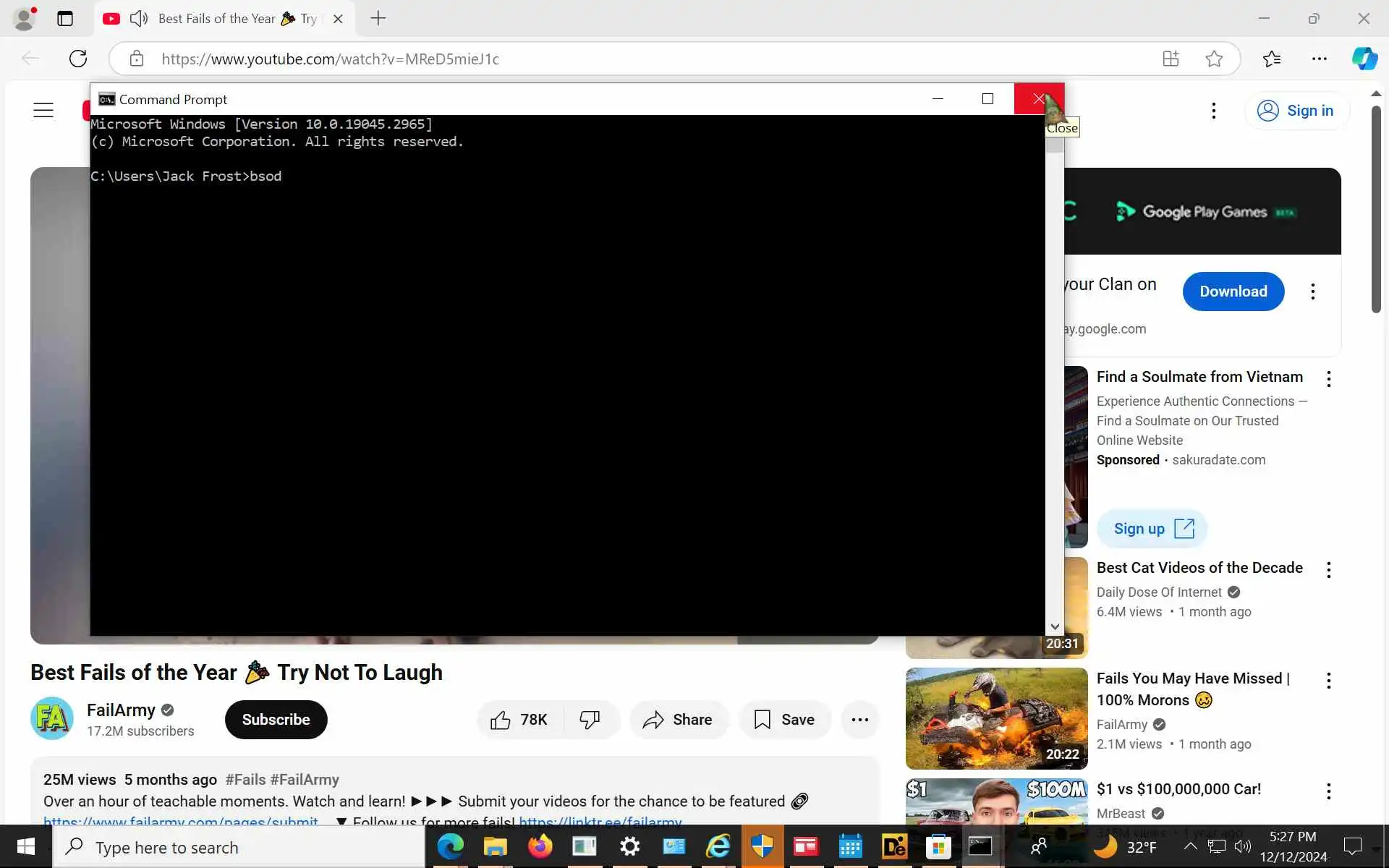Image resolution: width=1389 pixels, height=868 pixels.
Task: Open Microsoft Store taskbar icon
Action: pyautogui.click(x=938, y=846)
